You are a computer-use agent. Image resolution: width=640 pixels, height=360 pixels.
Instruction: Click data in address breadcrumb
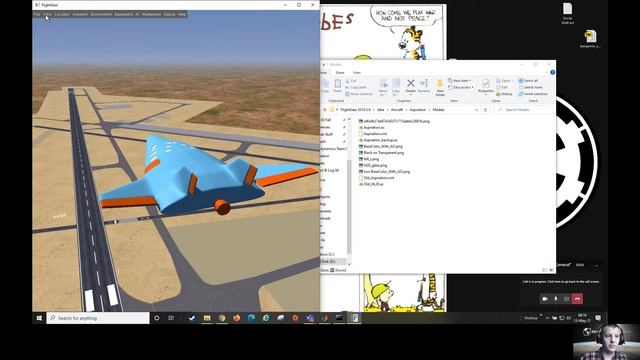tap(380, 110)
